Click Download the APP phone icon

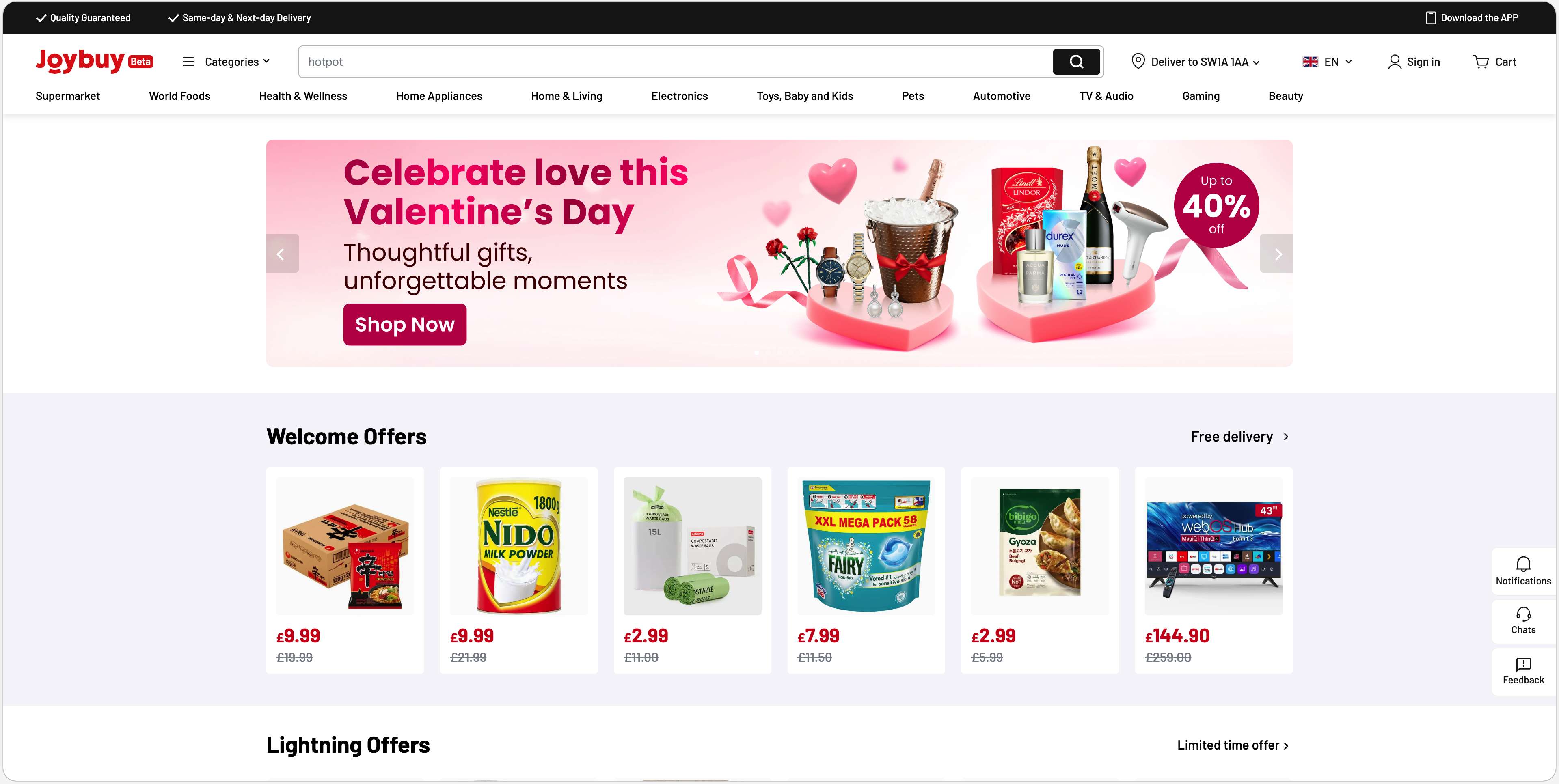click(x=1431, y=17)
